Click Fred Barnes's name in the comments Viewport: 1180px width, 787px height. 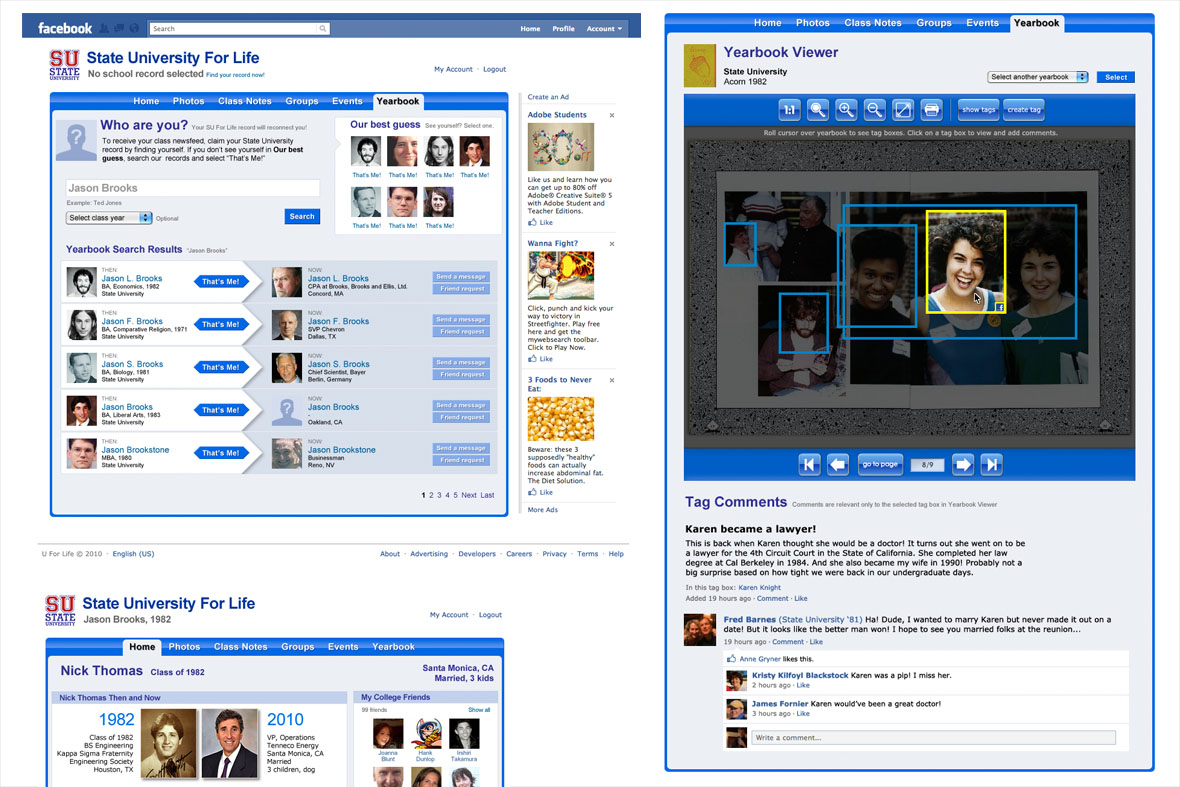750,619
